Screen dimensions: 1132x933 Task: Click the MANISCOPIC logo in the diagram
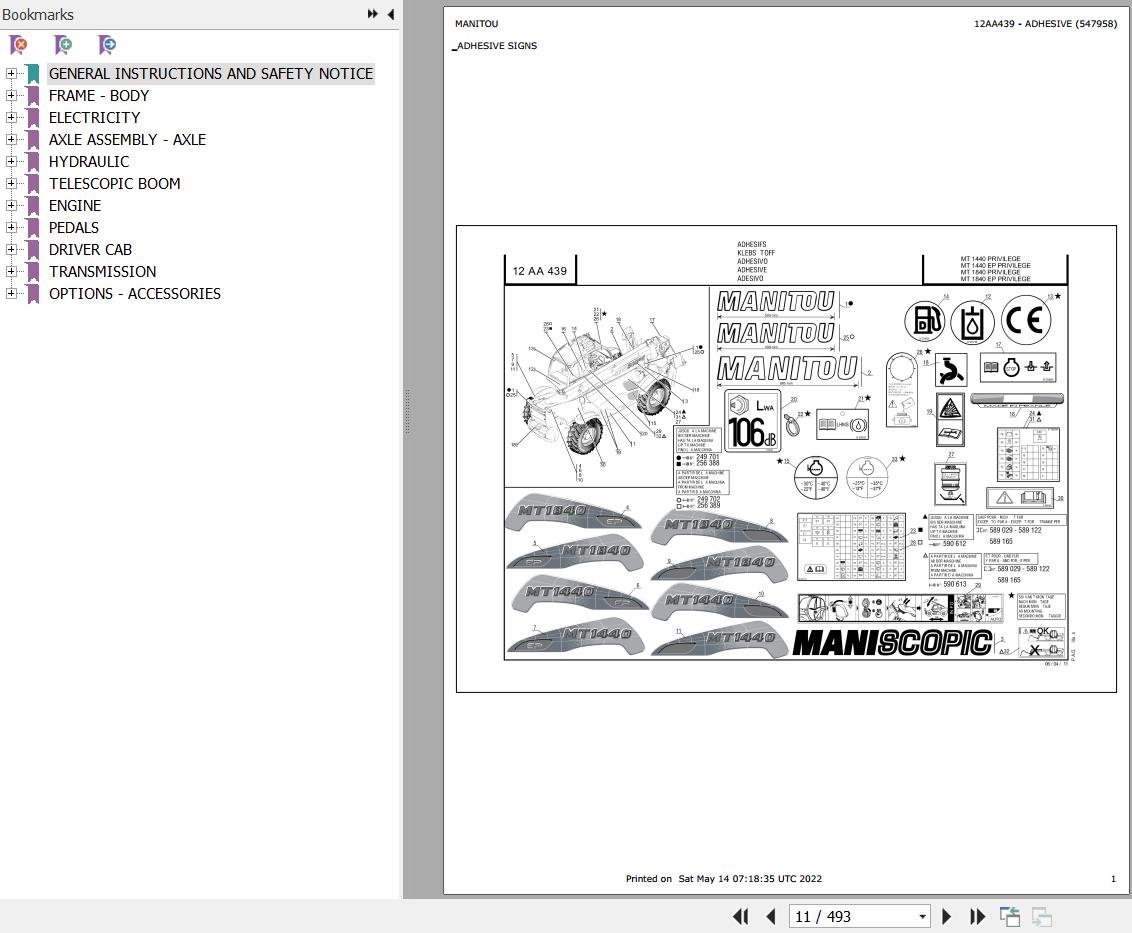(x=892, y=643)
